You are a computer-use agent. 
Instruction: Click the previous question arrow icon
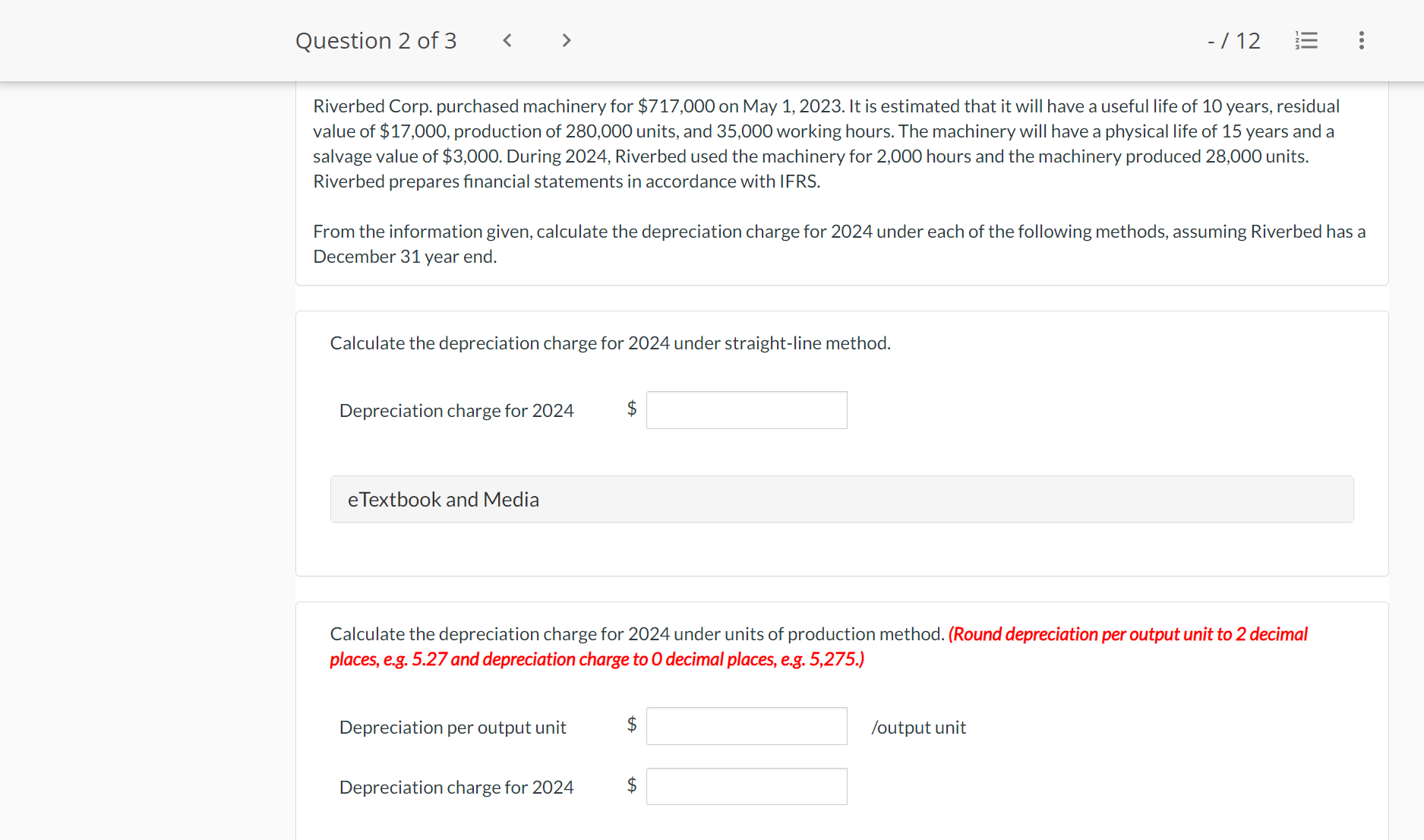[x=507, y=40]
